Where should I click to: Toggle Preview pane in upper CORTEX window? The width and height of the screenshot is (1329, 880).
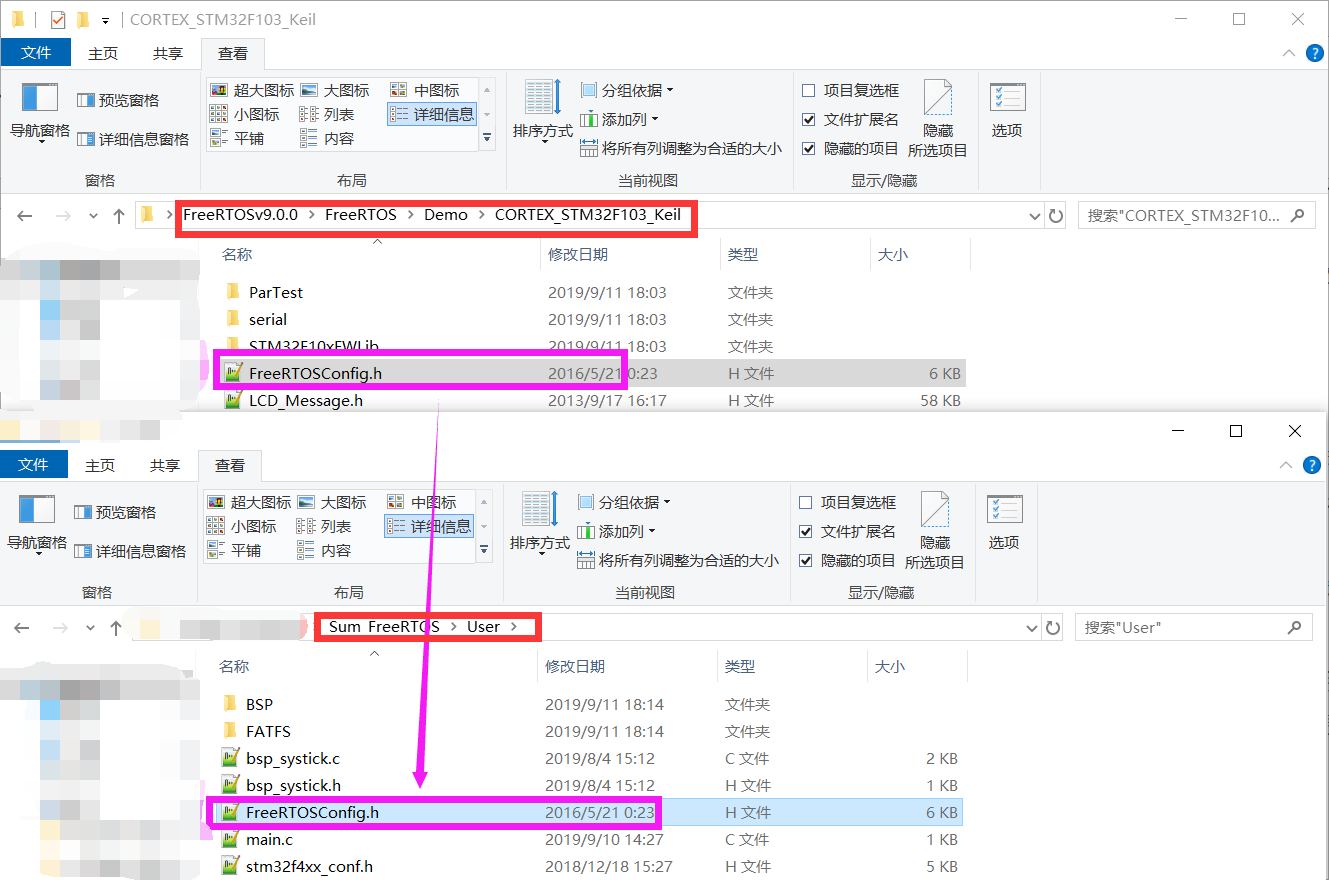(x=118, y=100)
